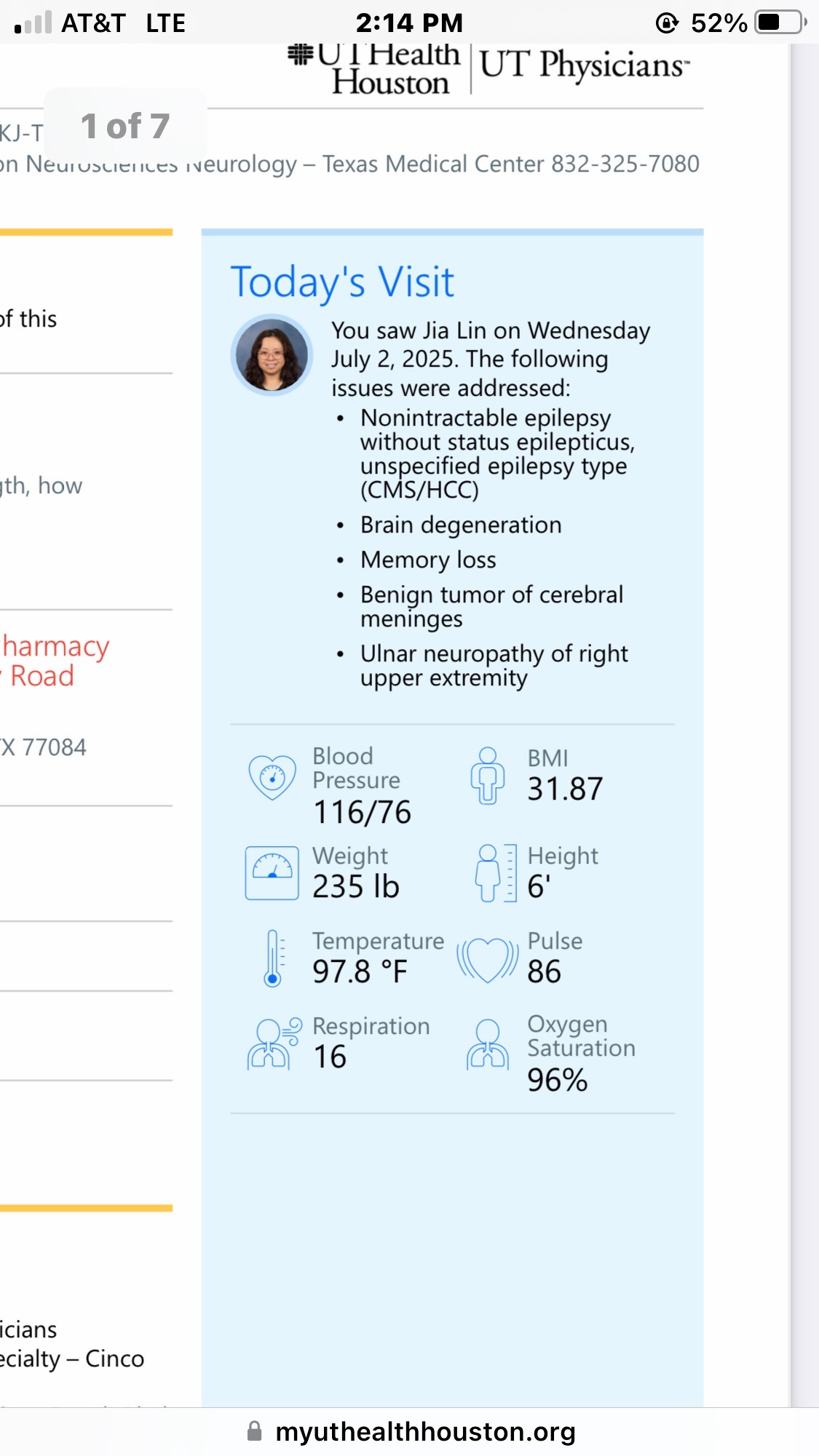Tap the Today's Visit heading
Image resolution: width=819 pixels, height=1456 pixels.
342,282
